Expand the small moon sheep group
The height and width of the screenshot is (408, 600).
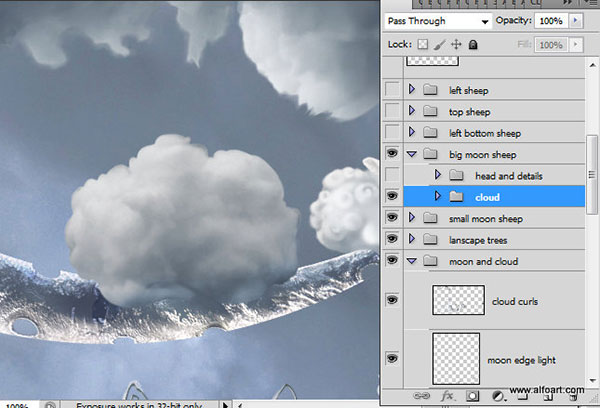(412, 217)
